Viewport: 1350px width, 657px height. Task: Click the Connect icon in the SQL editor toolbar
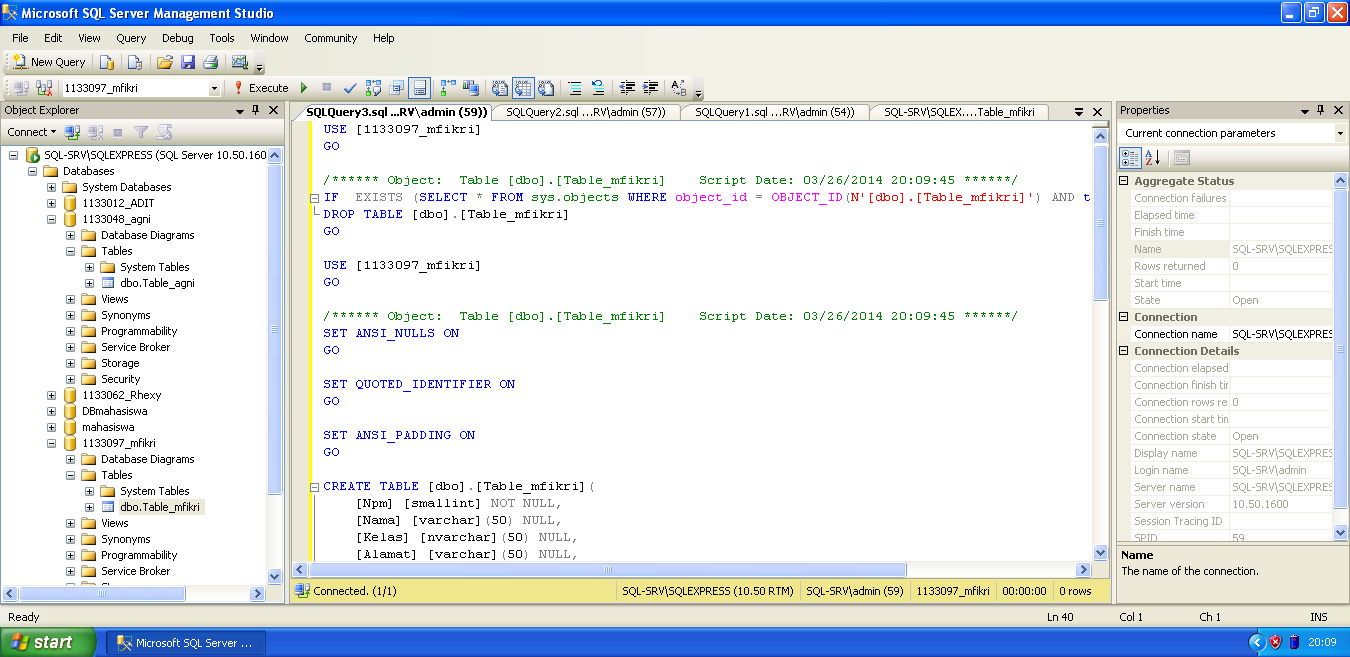pyautogui.click(x=21, y=88)
